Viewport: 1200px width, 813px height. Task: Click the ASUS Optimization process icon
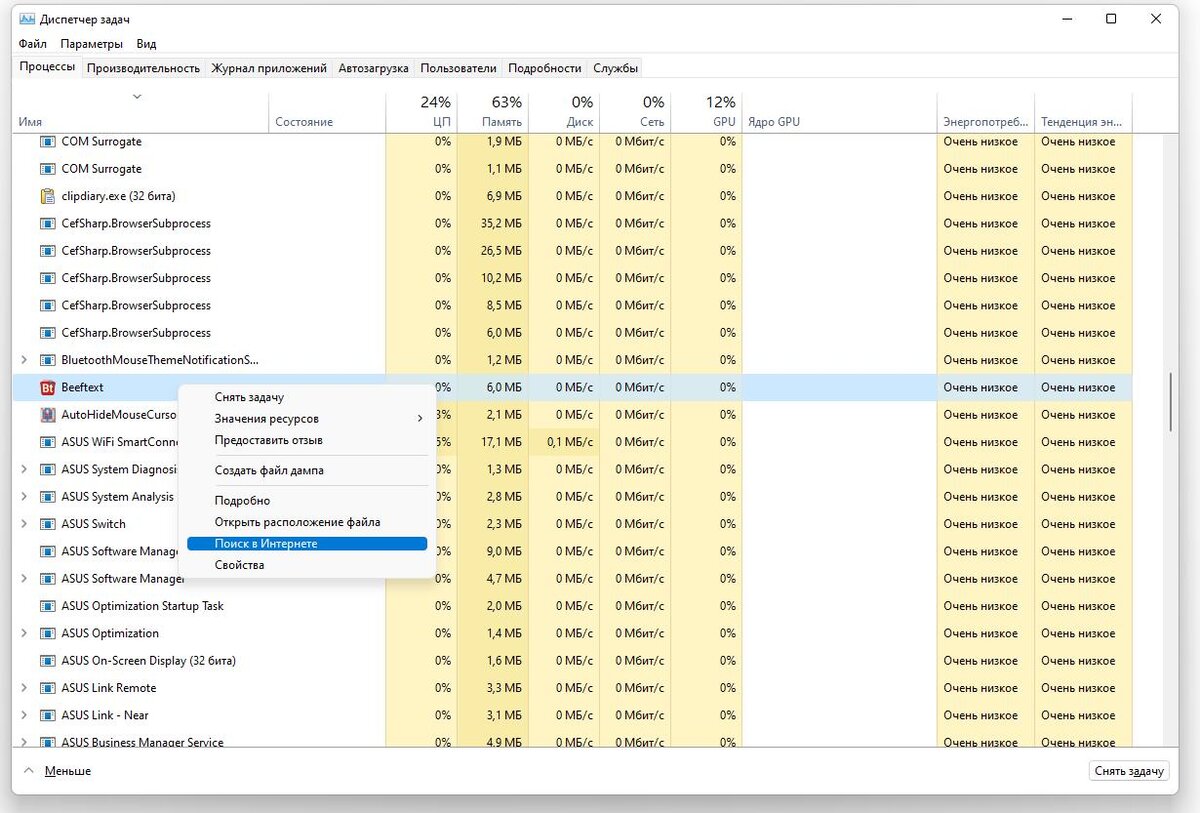tap(47, 633)
